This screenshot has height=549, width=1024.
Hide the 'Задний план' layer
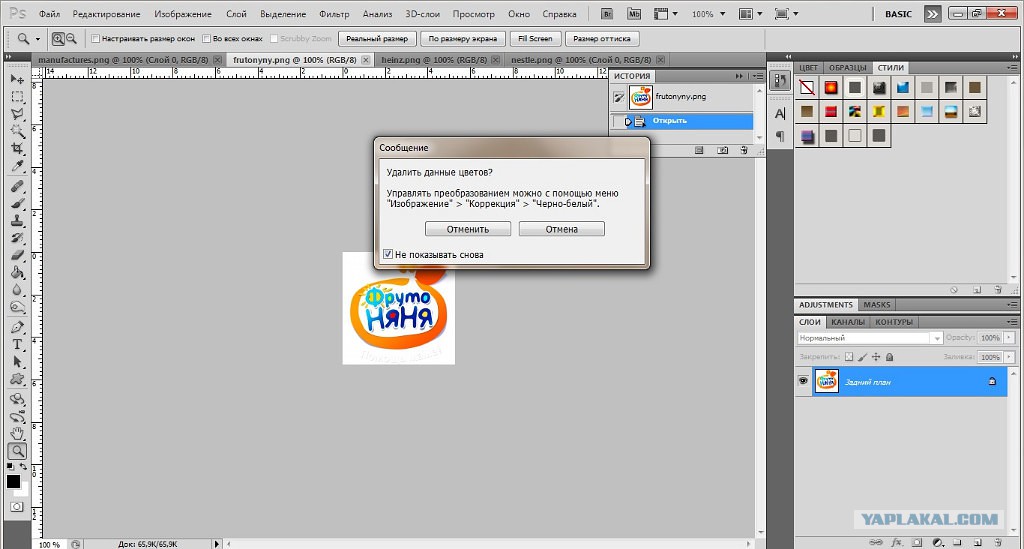[x=803, y=381]
